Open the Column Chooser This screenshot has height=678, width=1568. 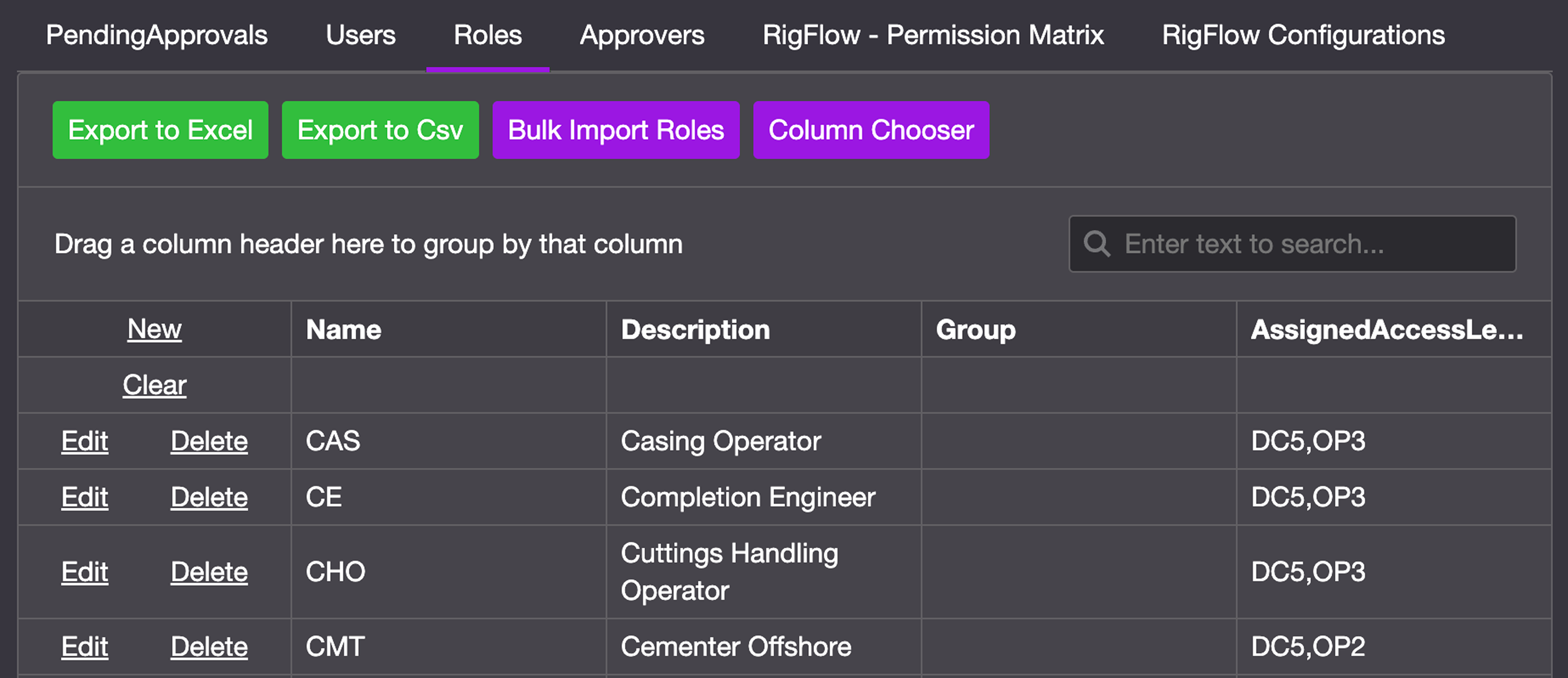pyautogui.click(x=871, y=130)
